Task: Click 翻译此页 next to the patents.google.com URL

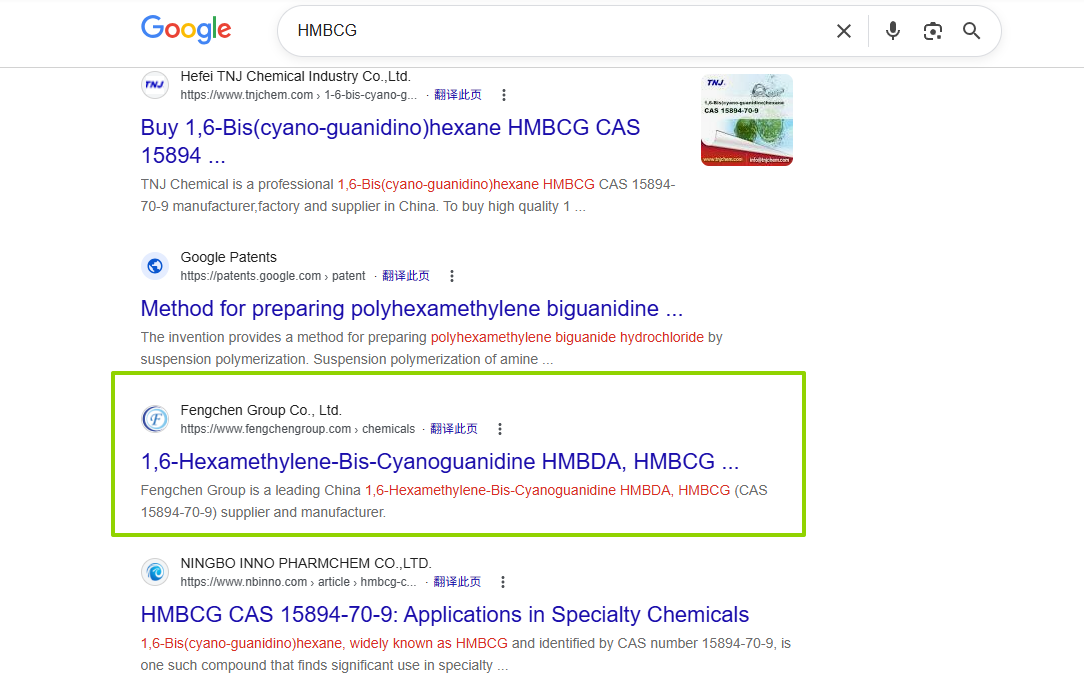Action: tap(406, 276)
